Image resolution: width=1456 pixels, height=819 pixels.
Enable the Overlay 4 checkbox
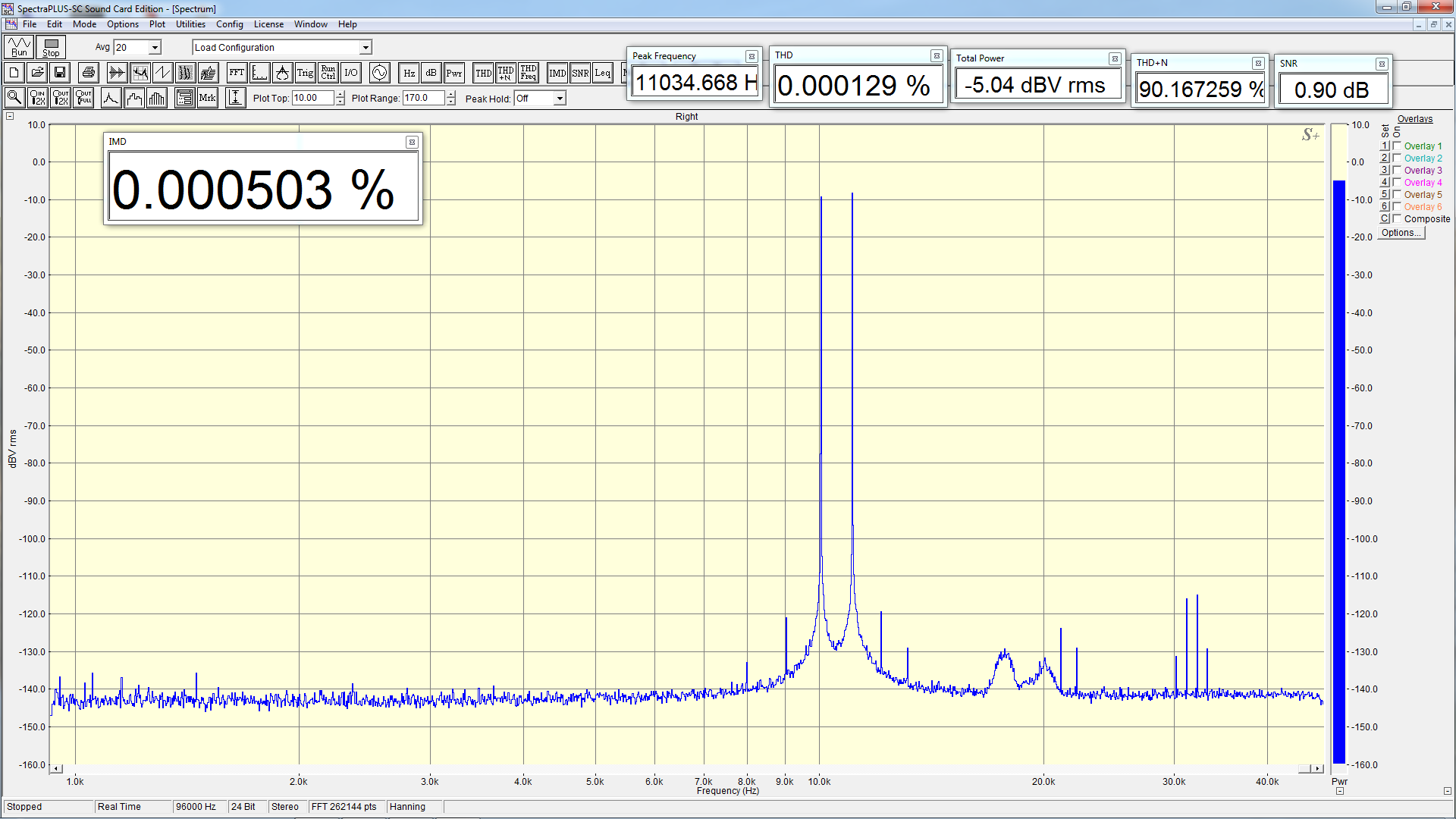tap(1397, 183)
